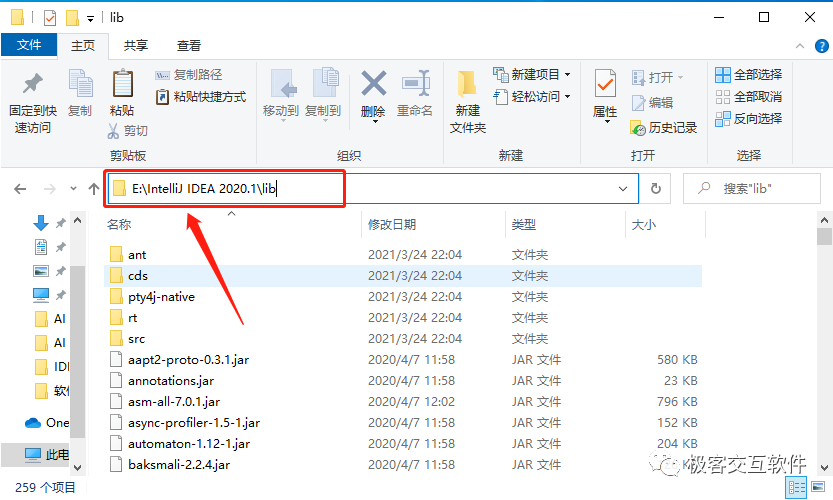833x500 pixels.
Task: Click Paste shortcut item
Action: tap(201, 97)
